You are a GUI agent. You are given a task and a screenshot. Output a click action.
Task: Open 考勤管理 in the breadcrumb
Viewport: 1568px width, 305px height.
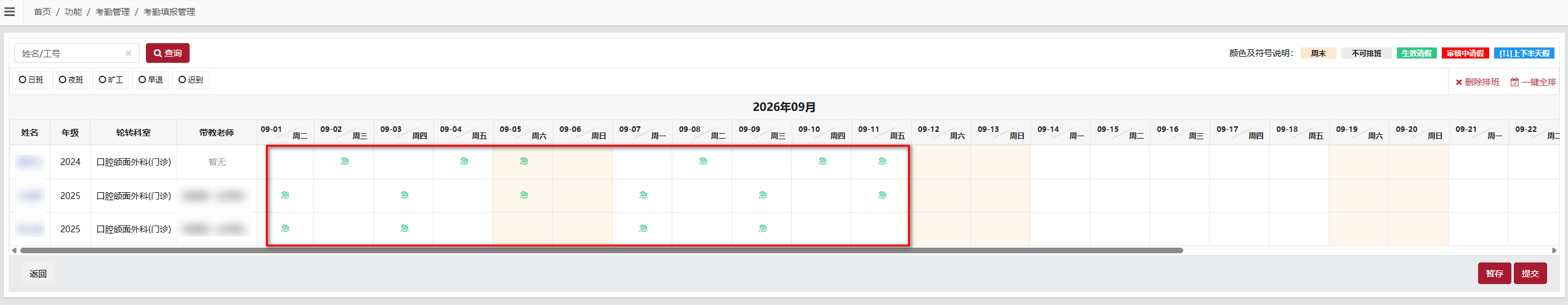click(113, 12)
